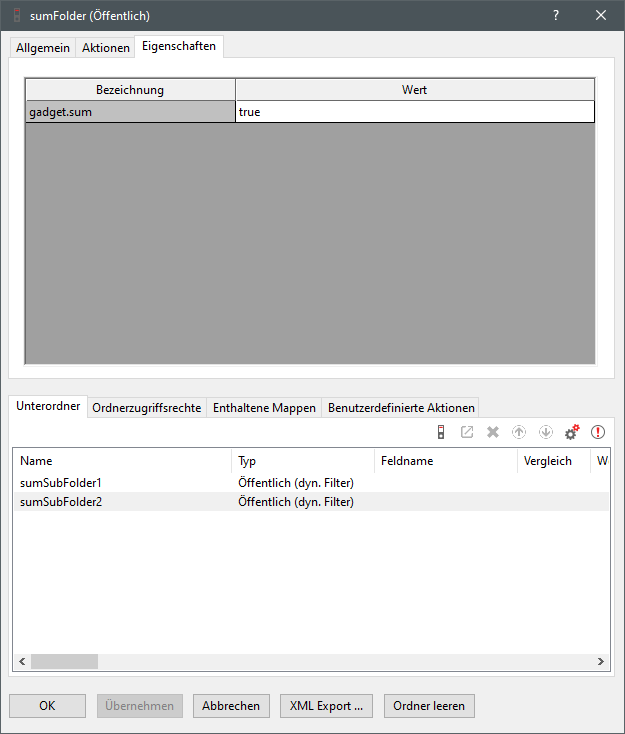Click sumSubFolder1's type 'Öffentlich (dyn. Filter)'
Viewport: 625px width, 734px height.
[296, 483]
